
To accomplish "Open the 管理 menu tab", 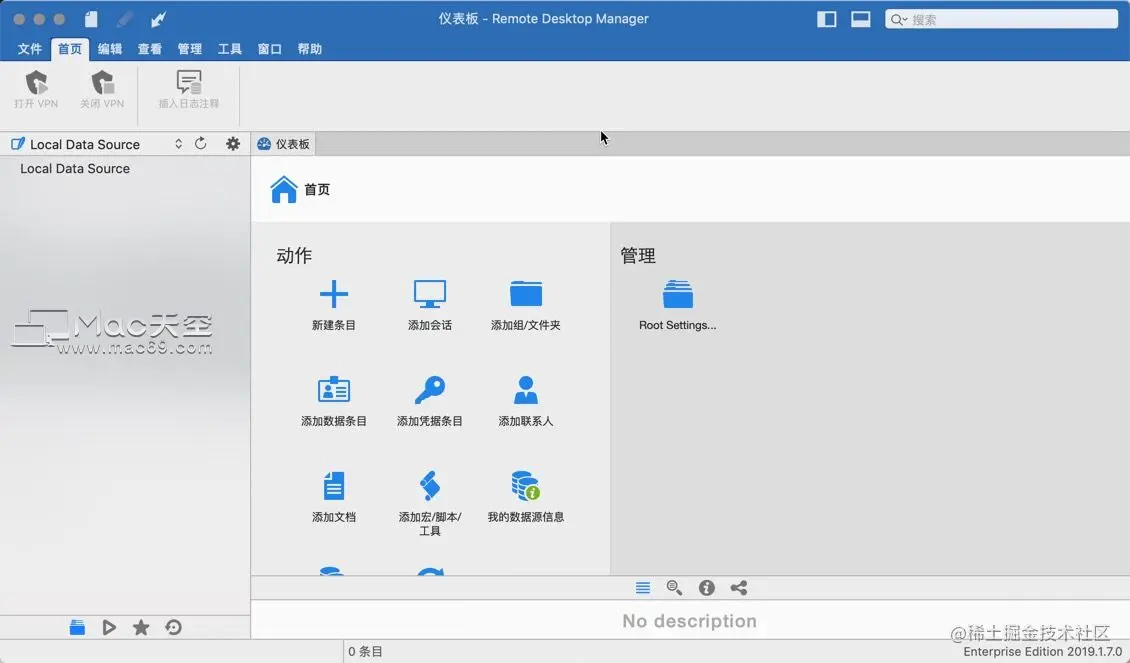I will 190,49.
